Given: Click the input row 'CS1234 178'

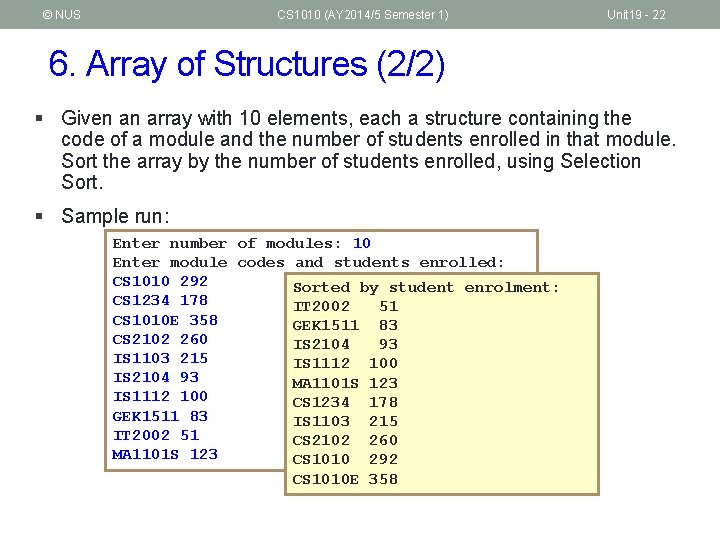Looking at the screenshot, I should click(160, 300).
